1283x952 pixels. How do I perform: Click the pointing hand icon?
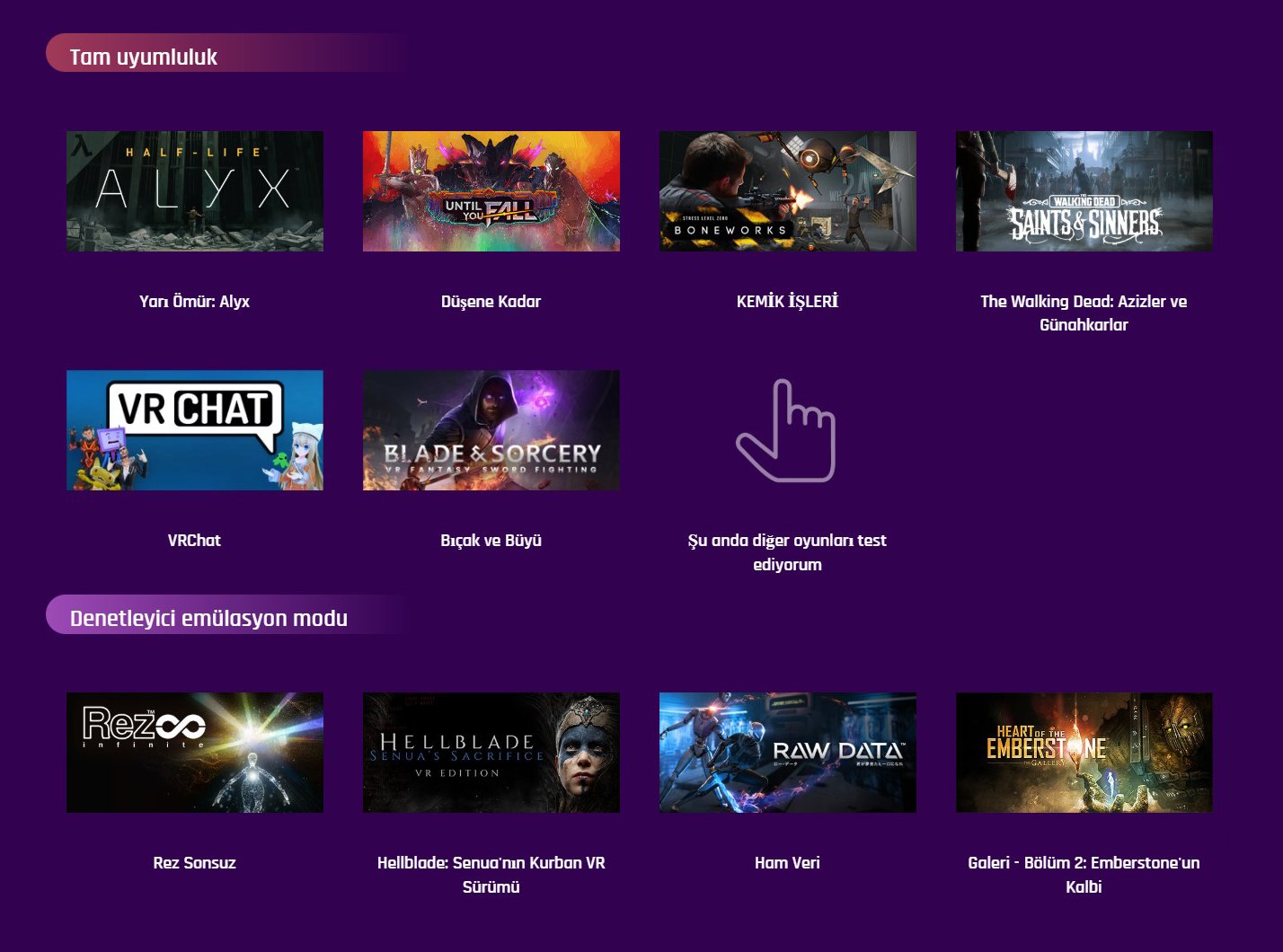(x=786, y=430)
